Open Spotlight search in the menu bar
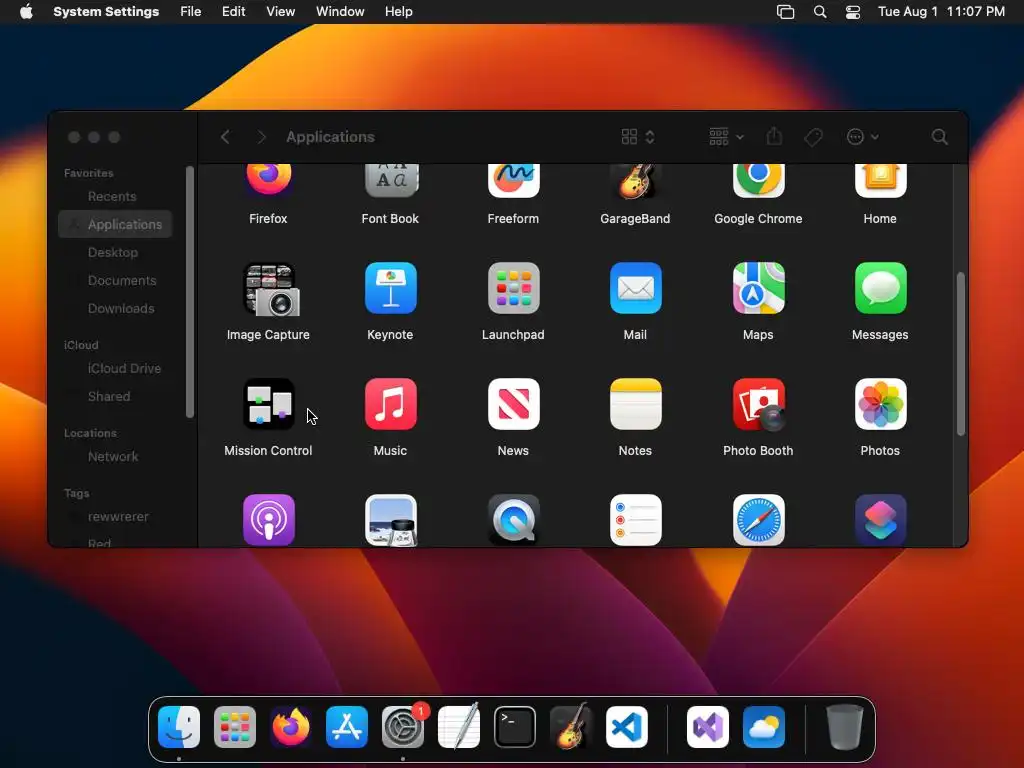This screenshot has height=768, width=1024. tap(820, 12)
